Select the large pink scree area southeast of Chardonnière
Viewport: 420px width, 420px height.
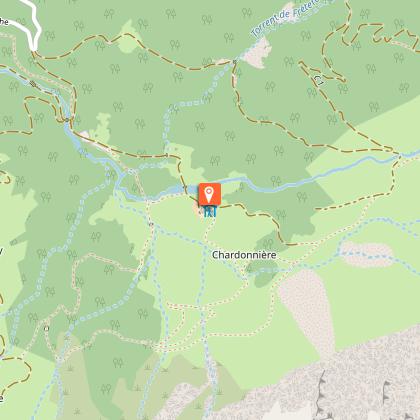[x=307, y=307]
